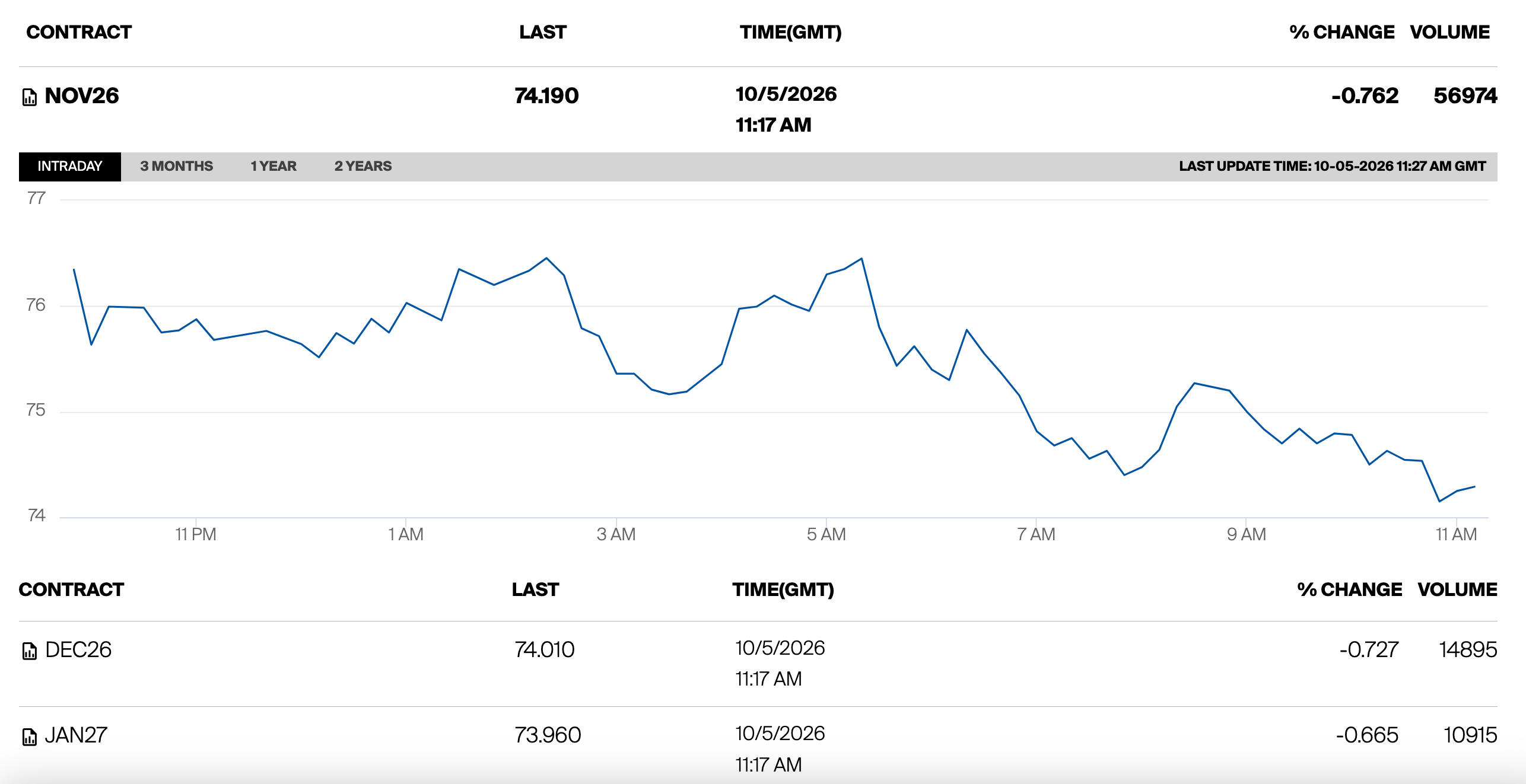
Task: Open the DEC26 contract link
Action: 78,650
